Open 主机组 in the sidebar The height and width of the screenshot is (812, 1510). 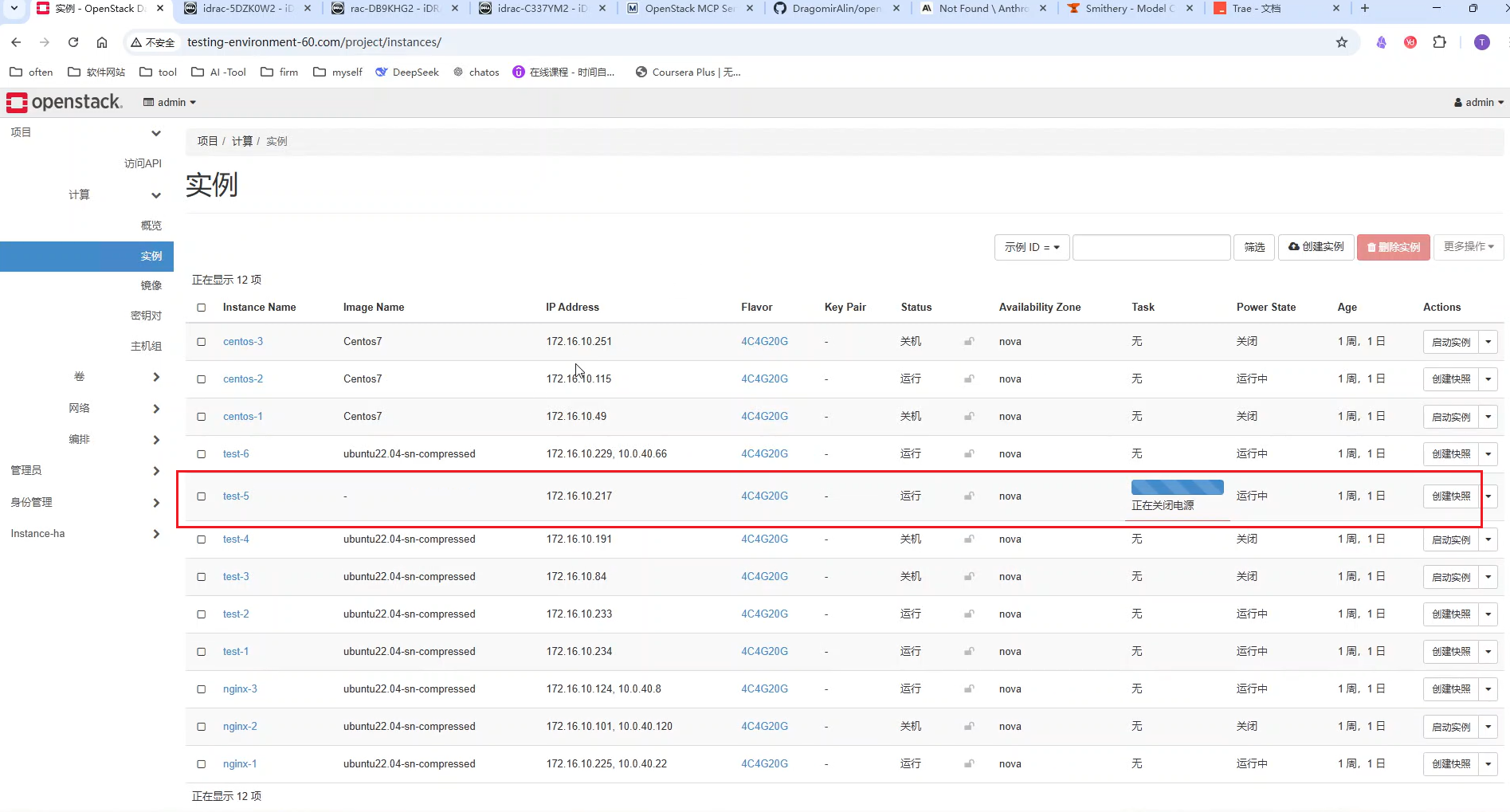pyautogui.click(x=146, y=346)
